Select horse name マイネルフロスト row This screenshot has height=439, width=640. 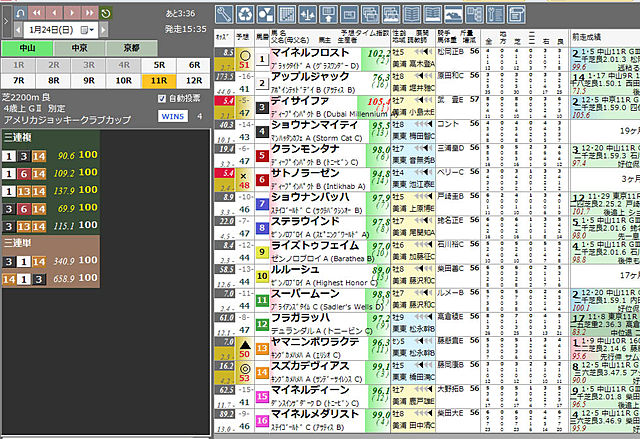click(310, 52)
